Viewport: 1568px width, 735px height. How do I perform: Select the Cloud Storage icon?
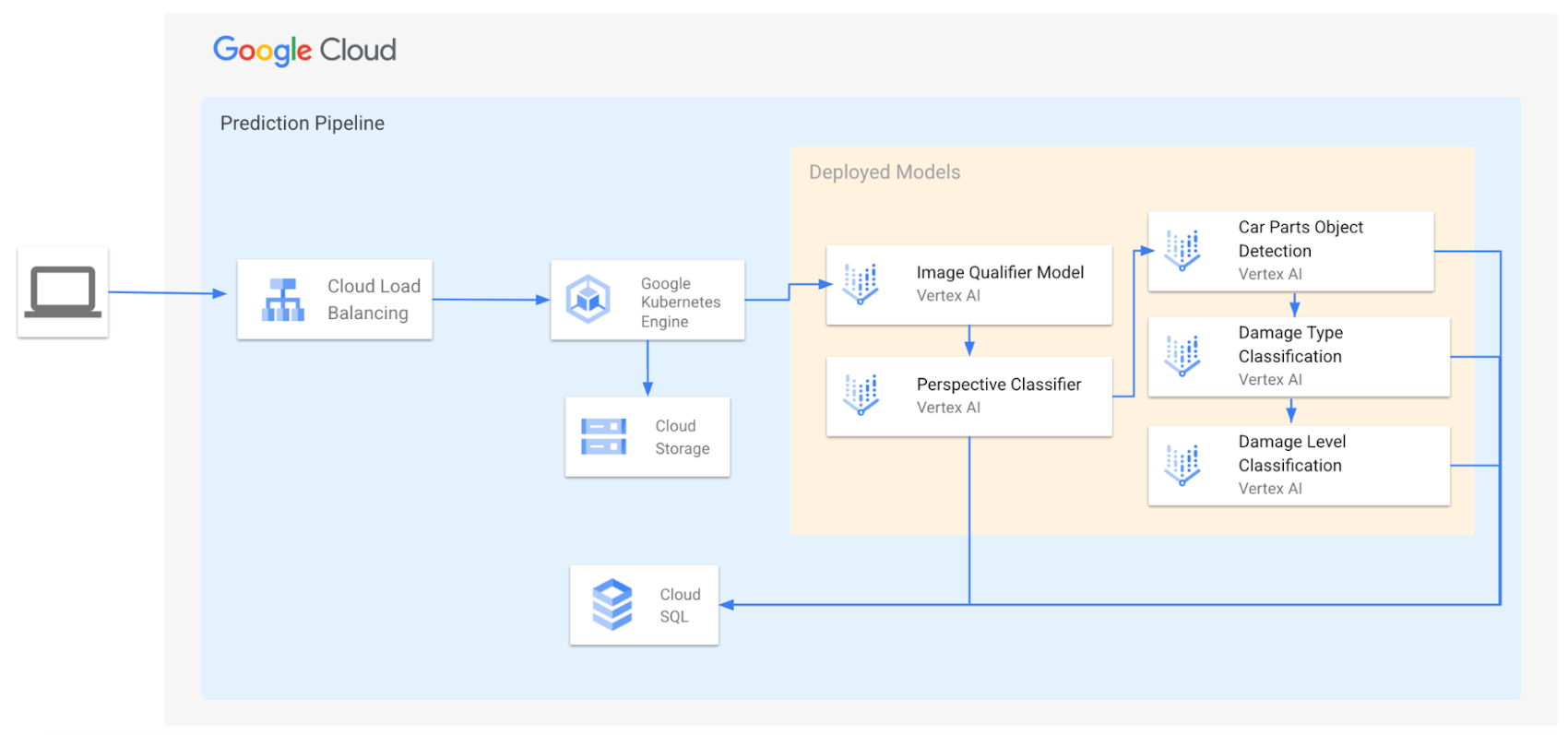603,437
